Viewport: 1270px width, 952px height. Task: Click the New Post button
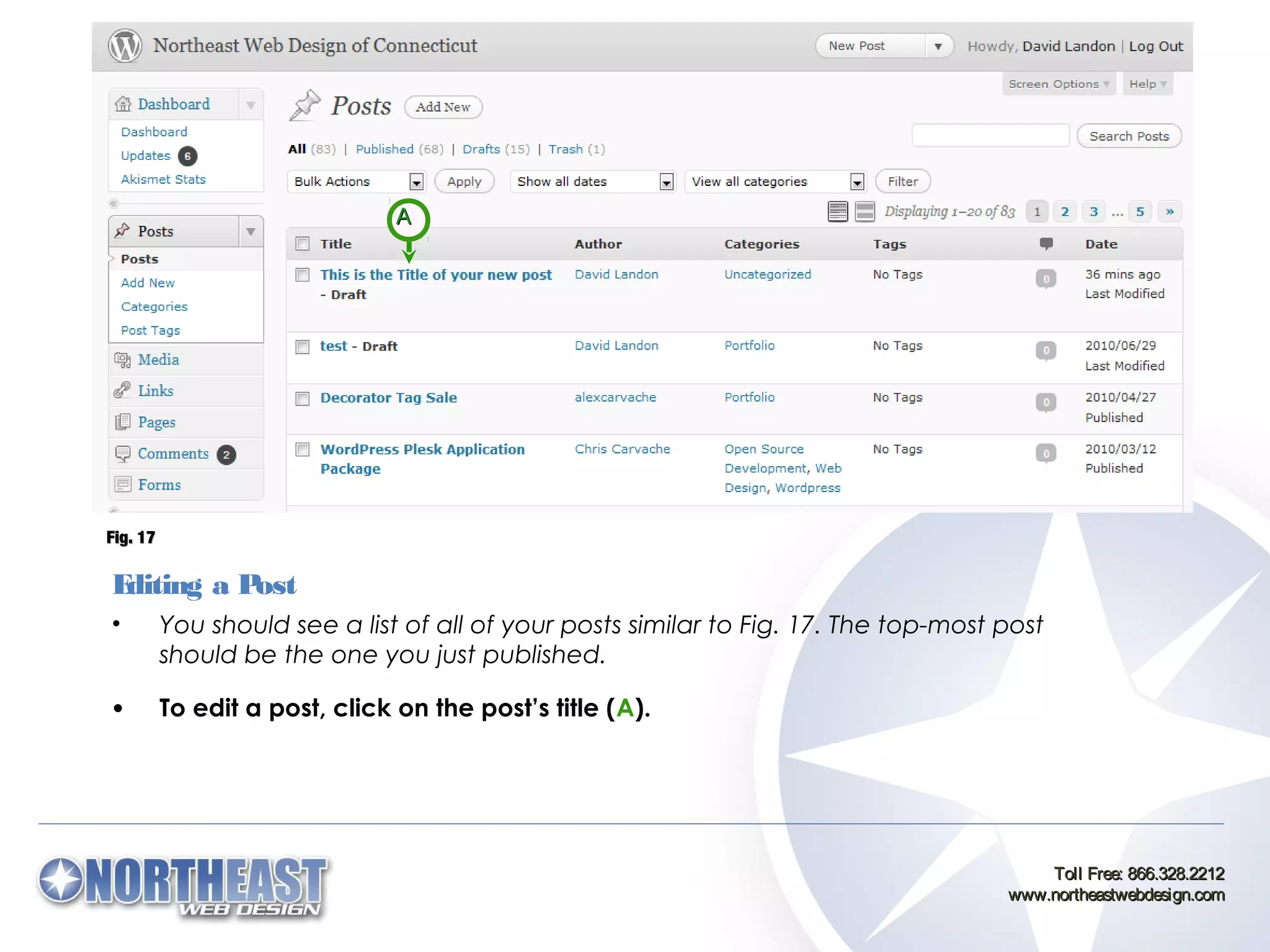coord(871,46)
